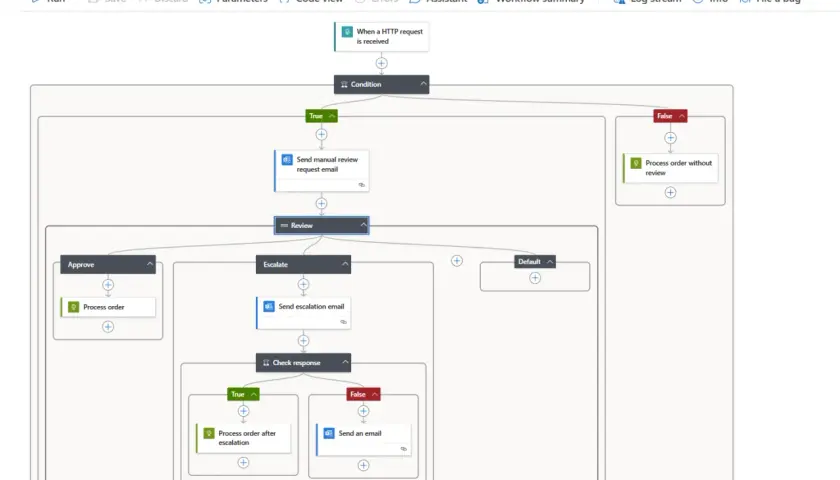840x480 pixels.
Task: Collapse the Check response block
Action: [x=345, y=362]
